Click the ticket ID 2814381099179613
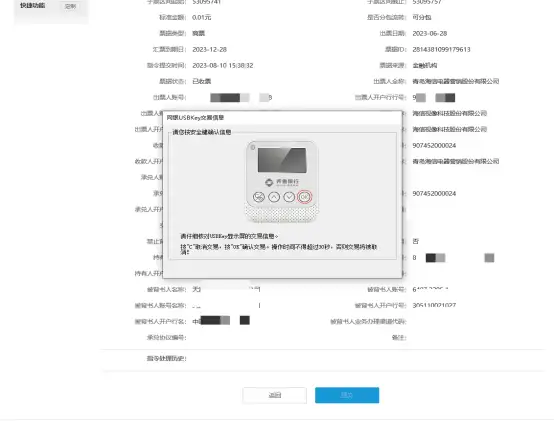The height and width of the screenshot is (426, 554). tap(441, 49)
